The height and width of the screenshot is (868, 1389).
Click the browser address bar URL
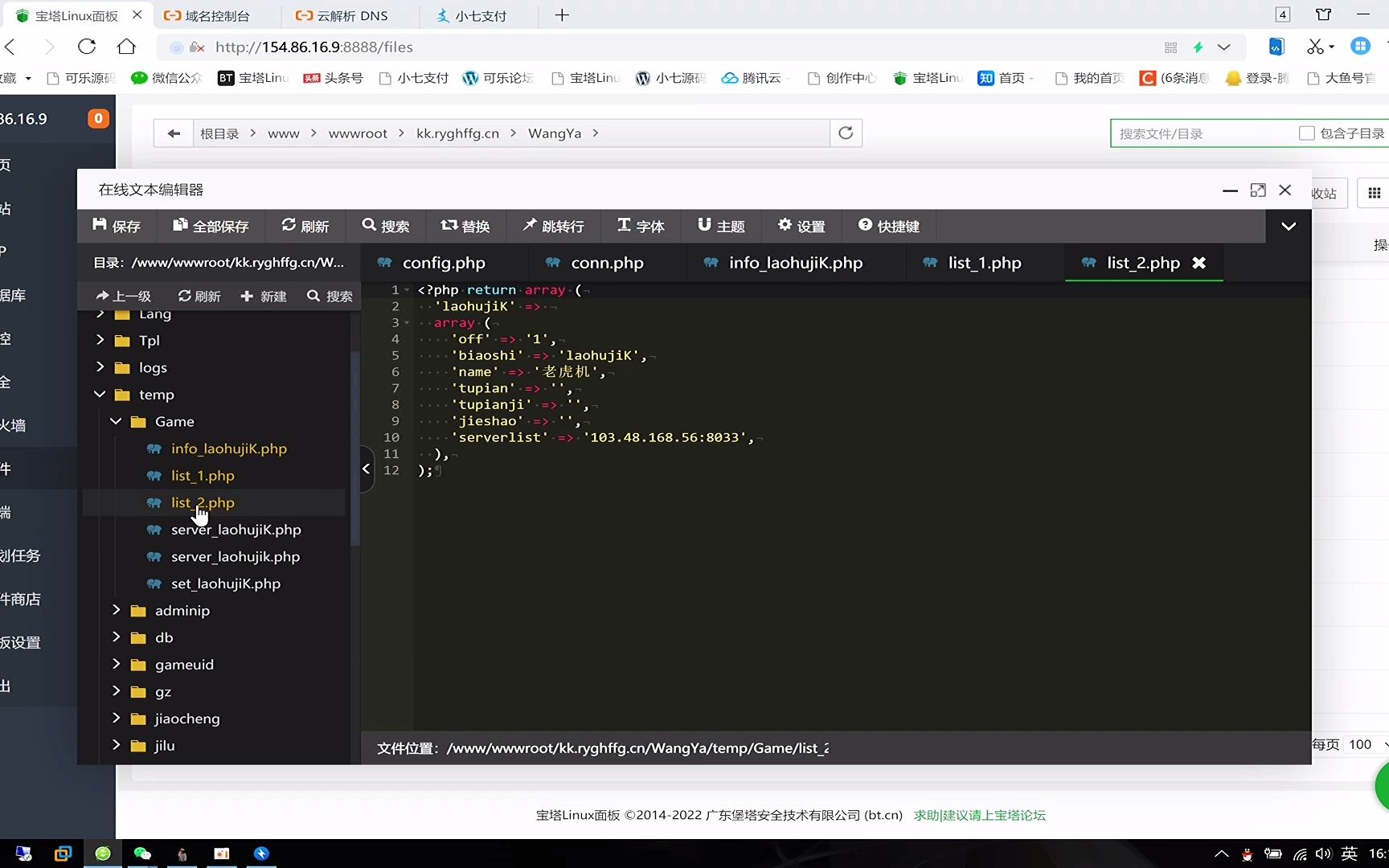(x=313, y=47)
